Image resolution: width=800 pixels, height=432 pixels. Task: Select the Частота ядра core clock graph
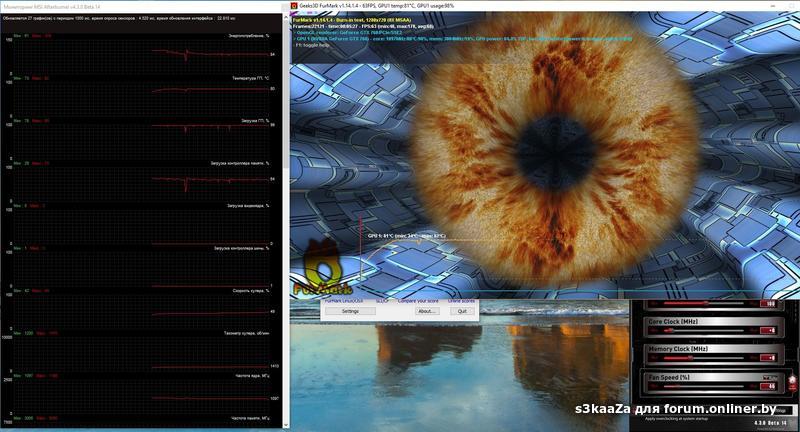[x=141, y=393]
